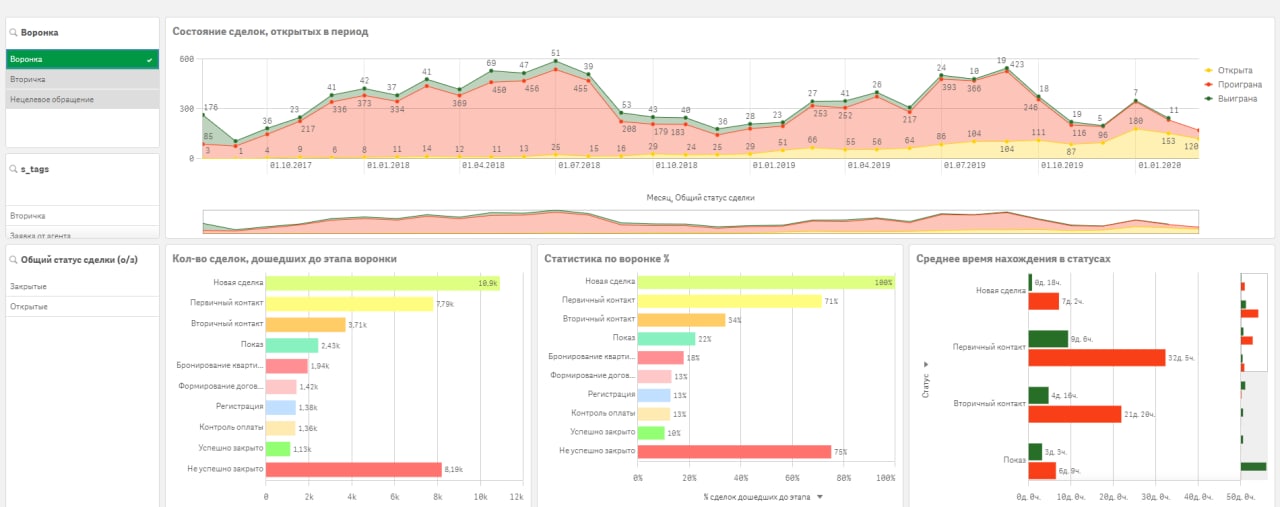
Task: Click the Проиграна legend label
Action: (x=1238, y=85)
